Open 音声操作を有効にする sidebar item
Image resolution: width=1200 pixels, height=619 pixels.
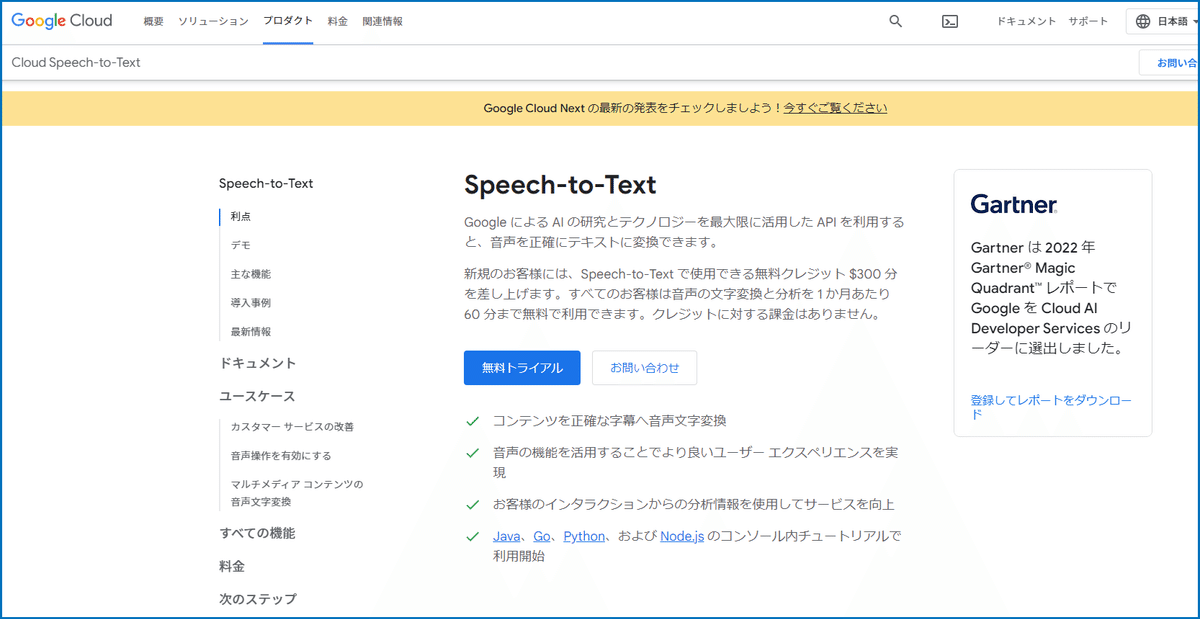click(280, 456)
